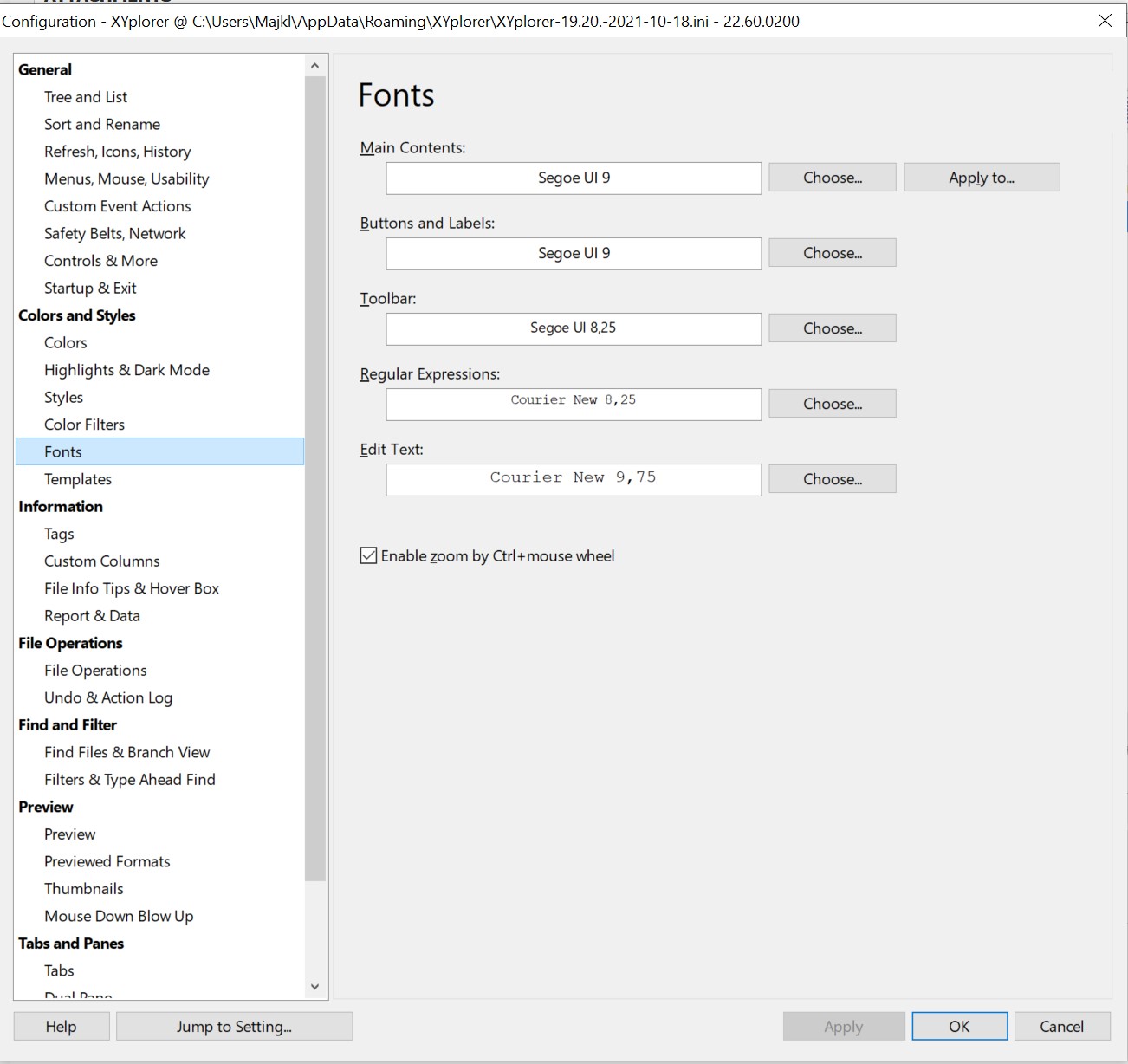1128x1064 pixels.
Task: Open the Tabs settings page
Action: click(59, 970)
